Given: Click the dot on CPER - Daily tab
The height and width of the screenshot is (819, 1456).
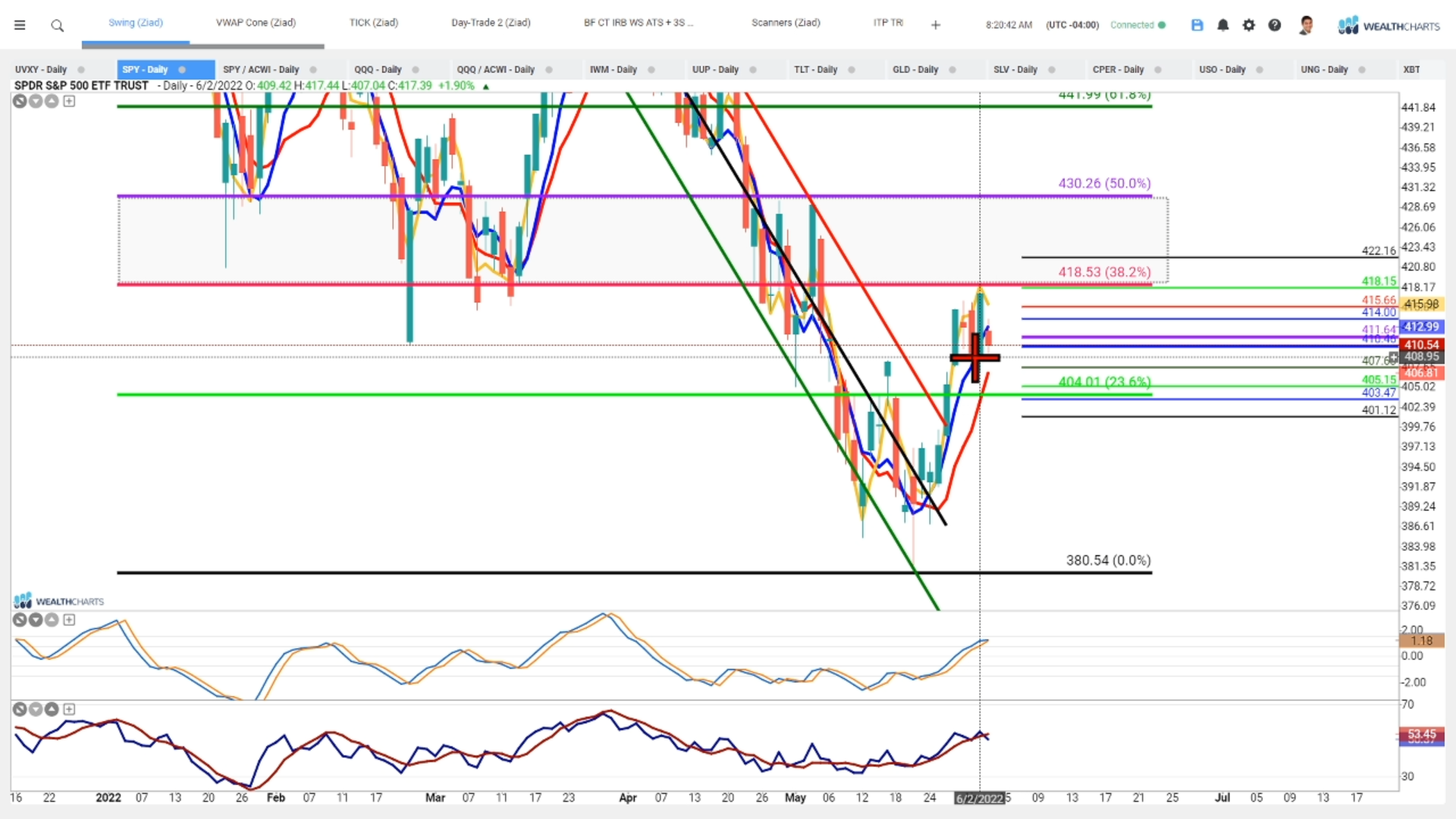Looking at the screenshot, I should click(x=1158, y=70).
